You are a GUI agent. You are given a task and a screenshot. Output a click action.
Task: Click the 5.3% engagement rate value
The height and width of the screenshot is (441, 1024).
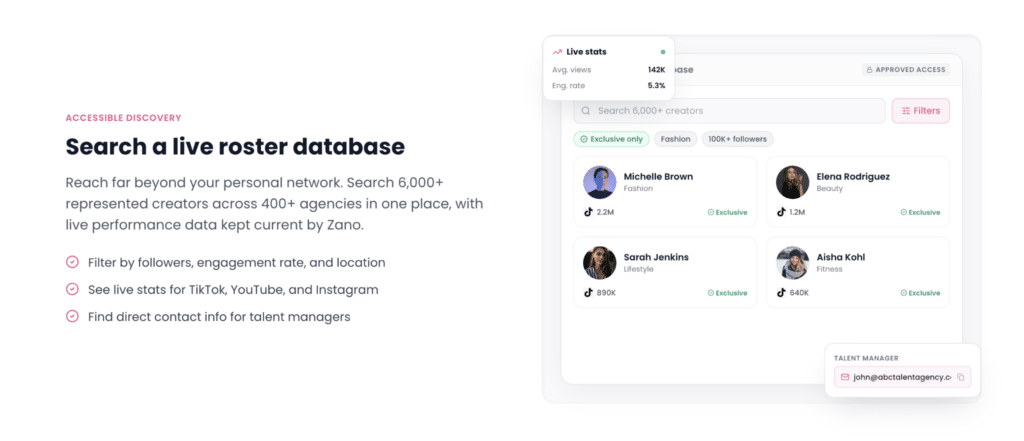(656, 86)
